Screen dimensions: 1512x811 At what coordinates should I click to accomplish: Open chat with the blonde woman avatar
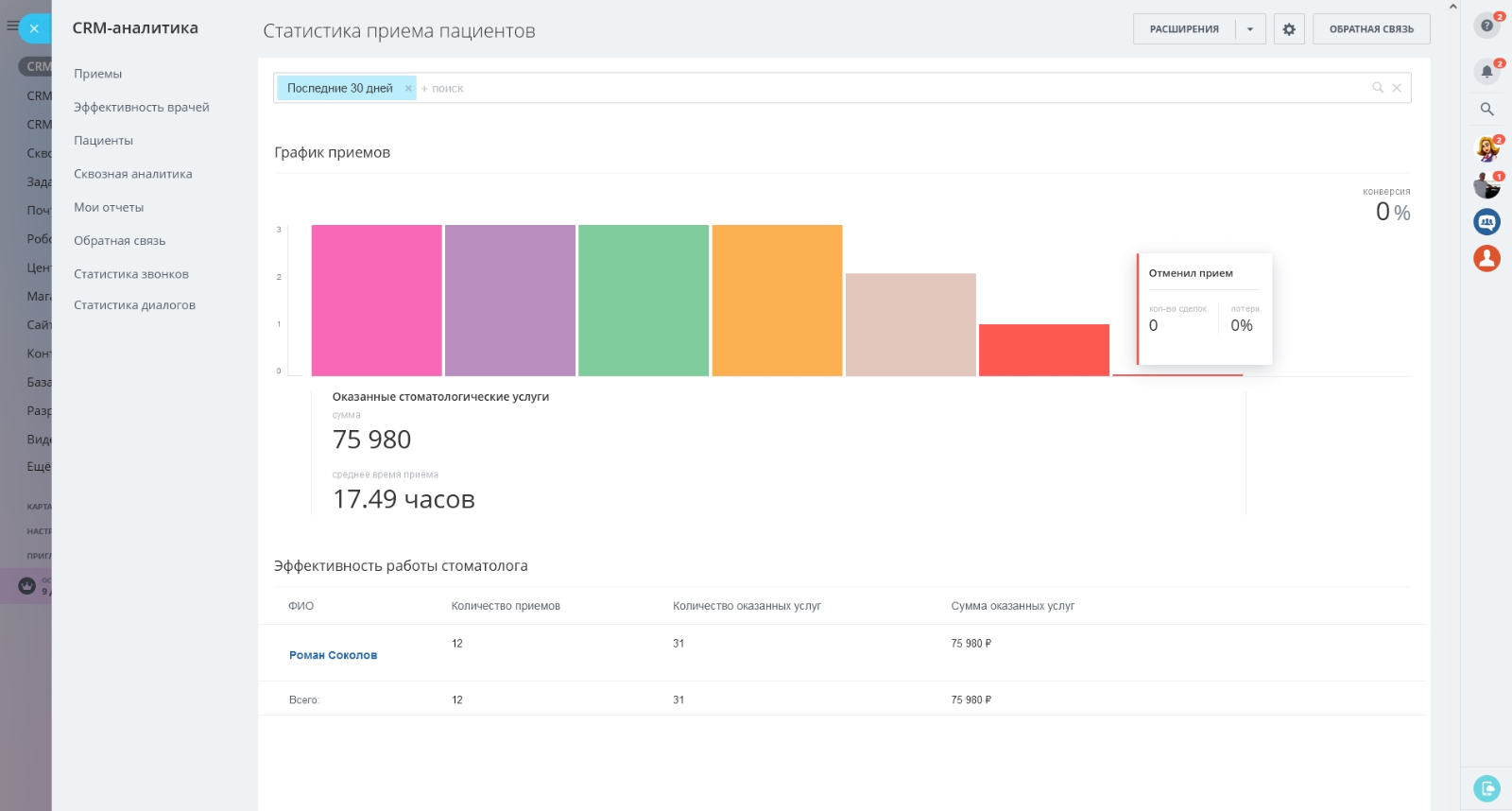click(x=1486, y=148)
